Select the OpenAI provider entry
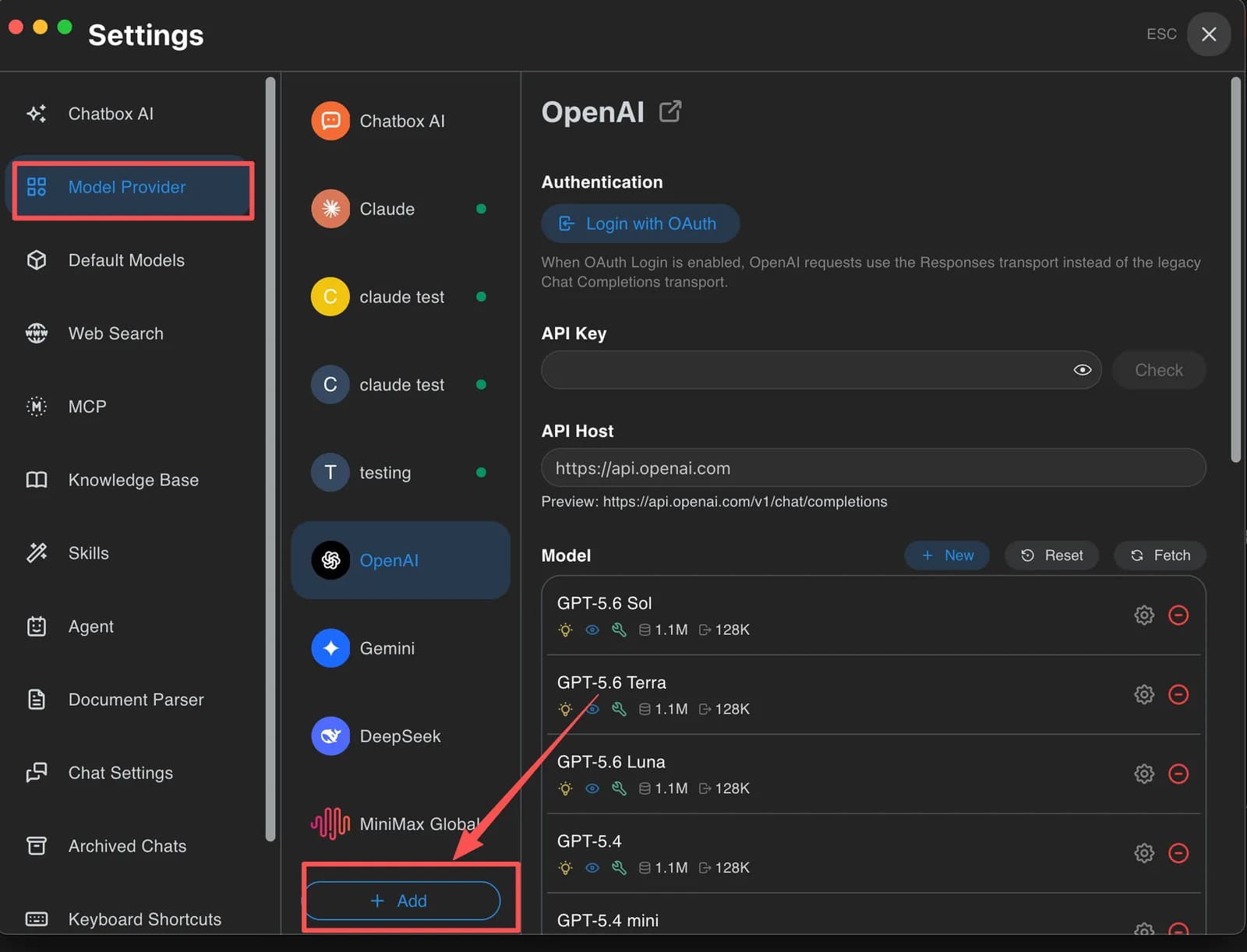1247x952 pixels. click(401, 560)
